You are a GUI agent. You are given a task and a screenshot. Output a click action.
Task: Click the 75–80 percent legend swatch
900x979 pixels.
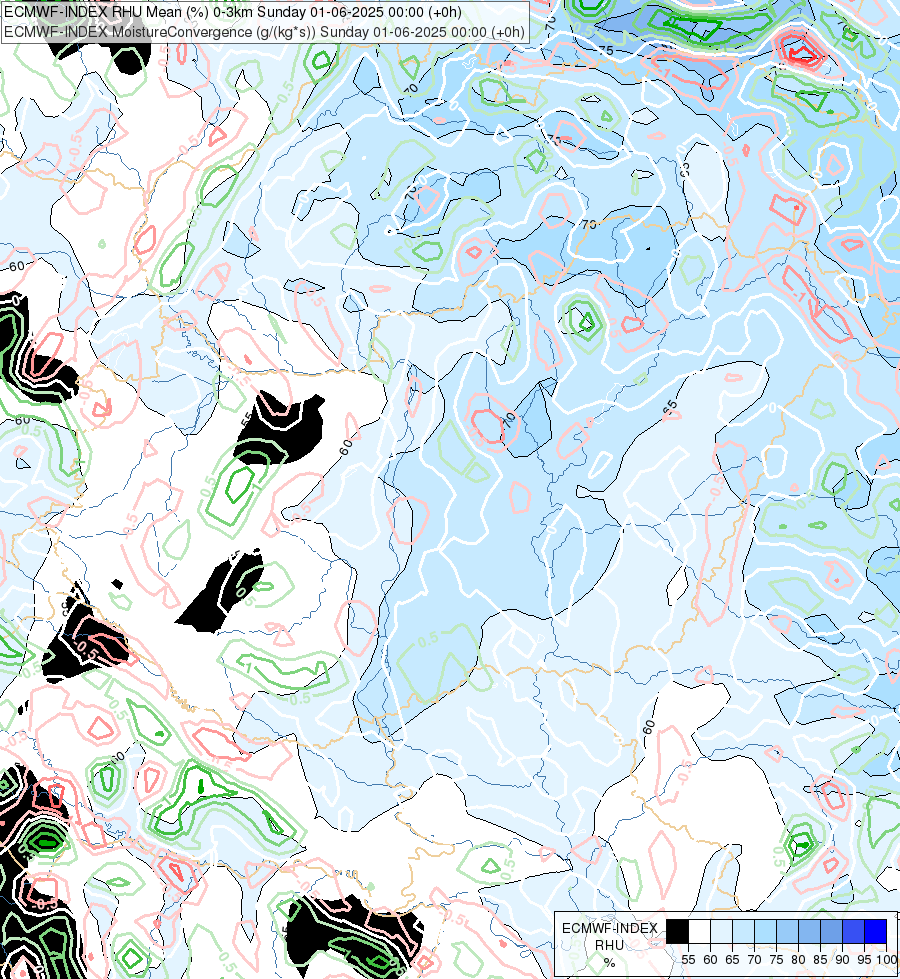[788, 931]
